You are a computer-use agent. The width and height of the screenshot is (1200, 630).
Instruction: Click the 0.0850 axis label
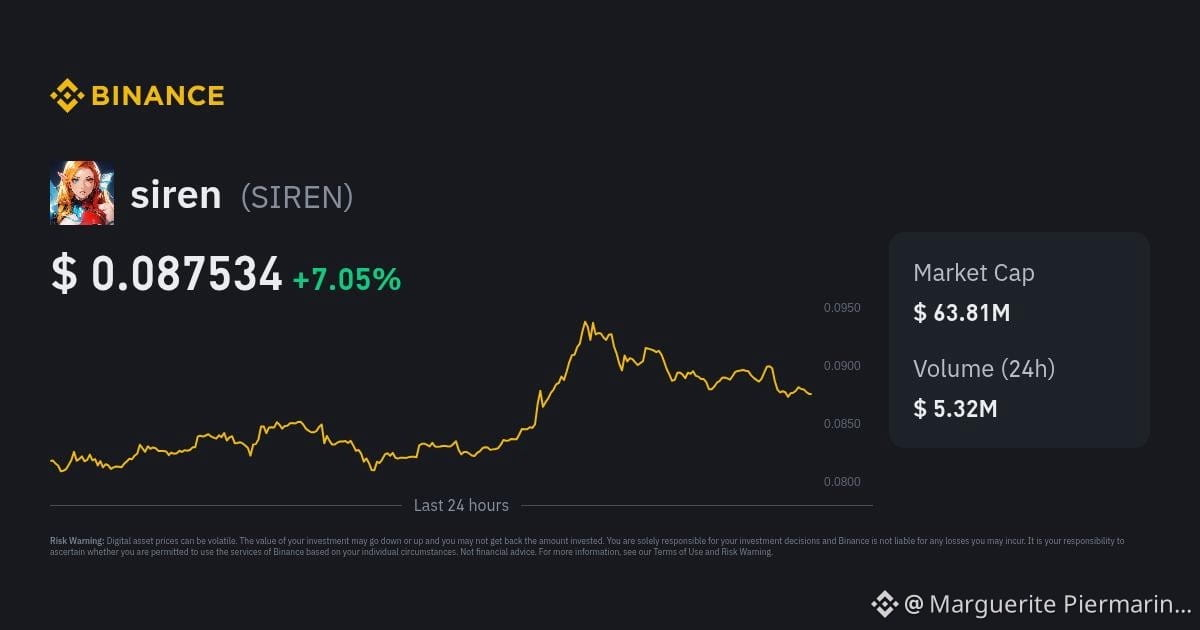[x=842, y=424]
